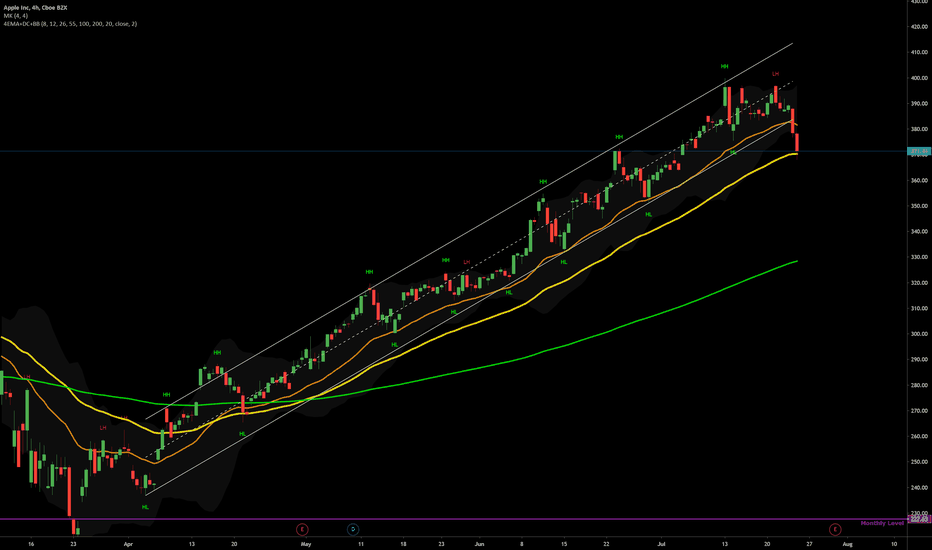Viewport: 932px width, 550px height.
Task: Click the topmost HH label near 400
Action: tap(724, 67)
